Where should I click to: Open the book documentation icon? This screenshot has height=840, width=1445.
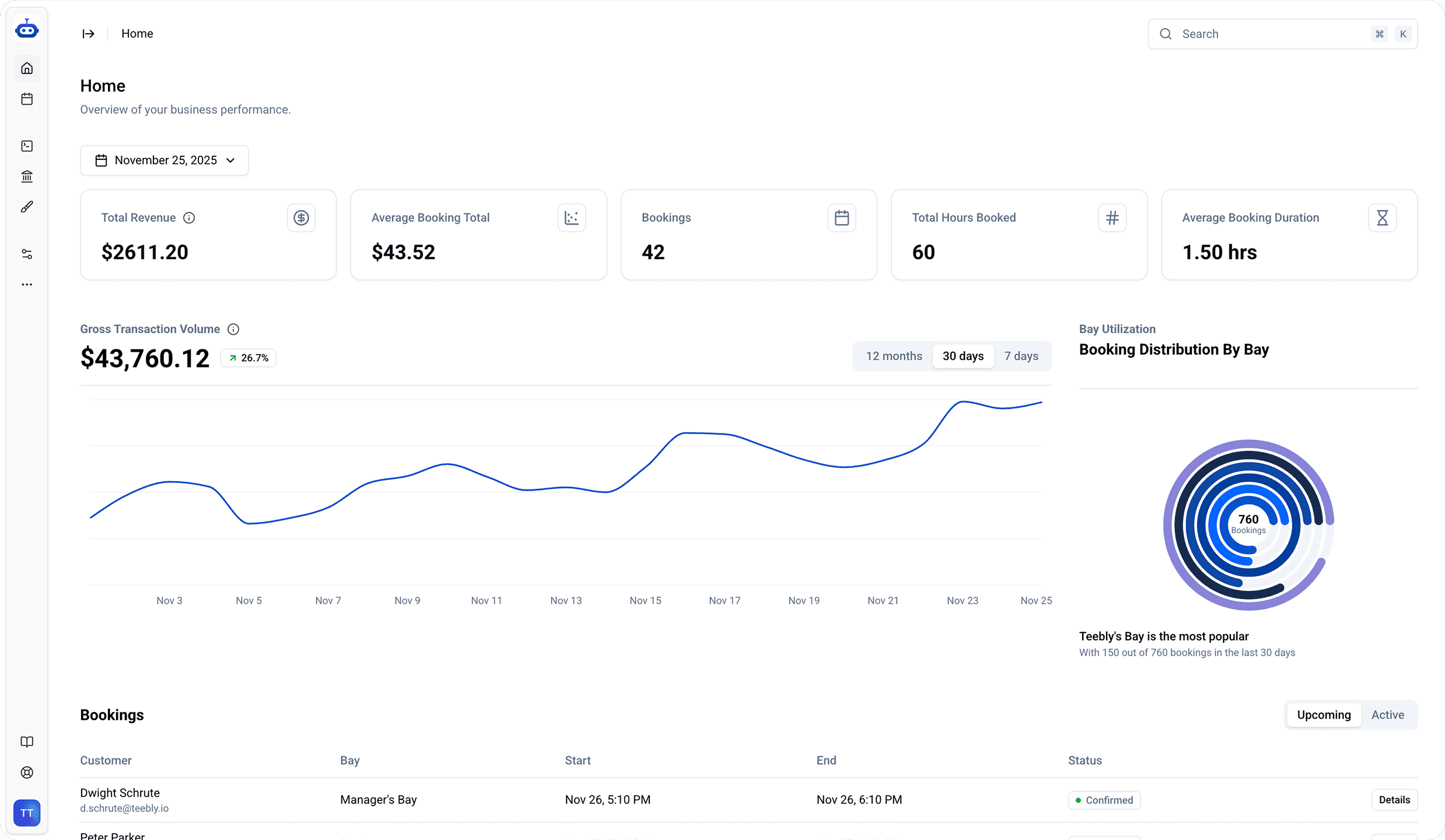point(27,741)
